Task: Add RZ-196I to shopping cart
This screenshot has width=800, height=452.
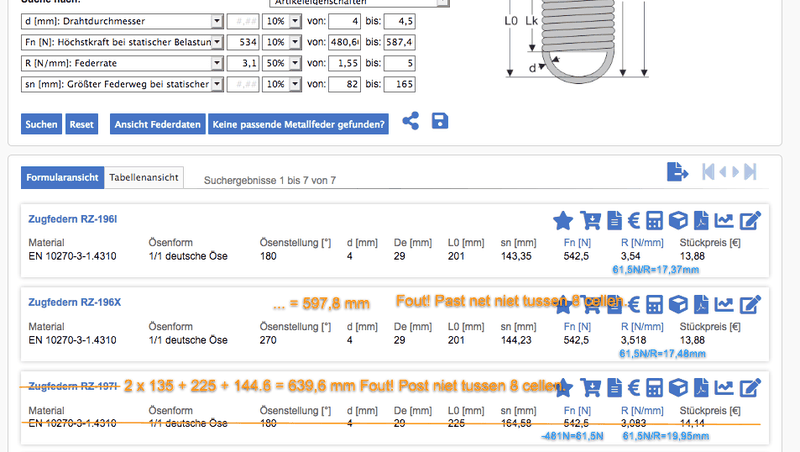Action: [590, 220]
